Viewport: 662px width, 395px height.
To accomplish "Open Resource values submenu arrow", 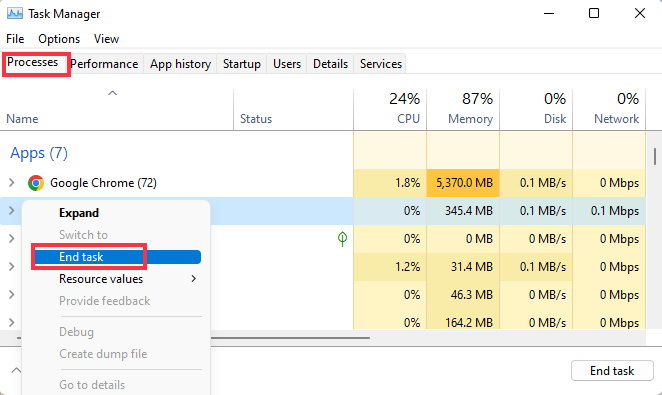I will click(x=193, y=279).
